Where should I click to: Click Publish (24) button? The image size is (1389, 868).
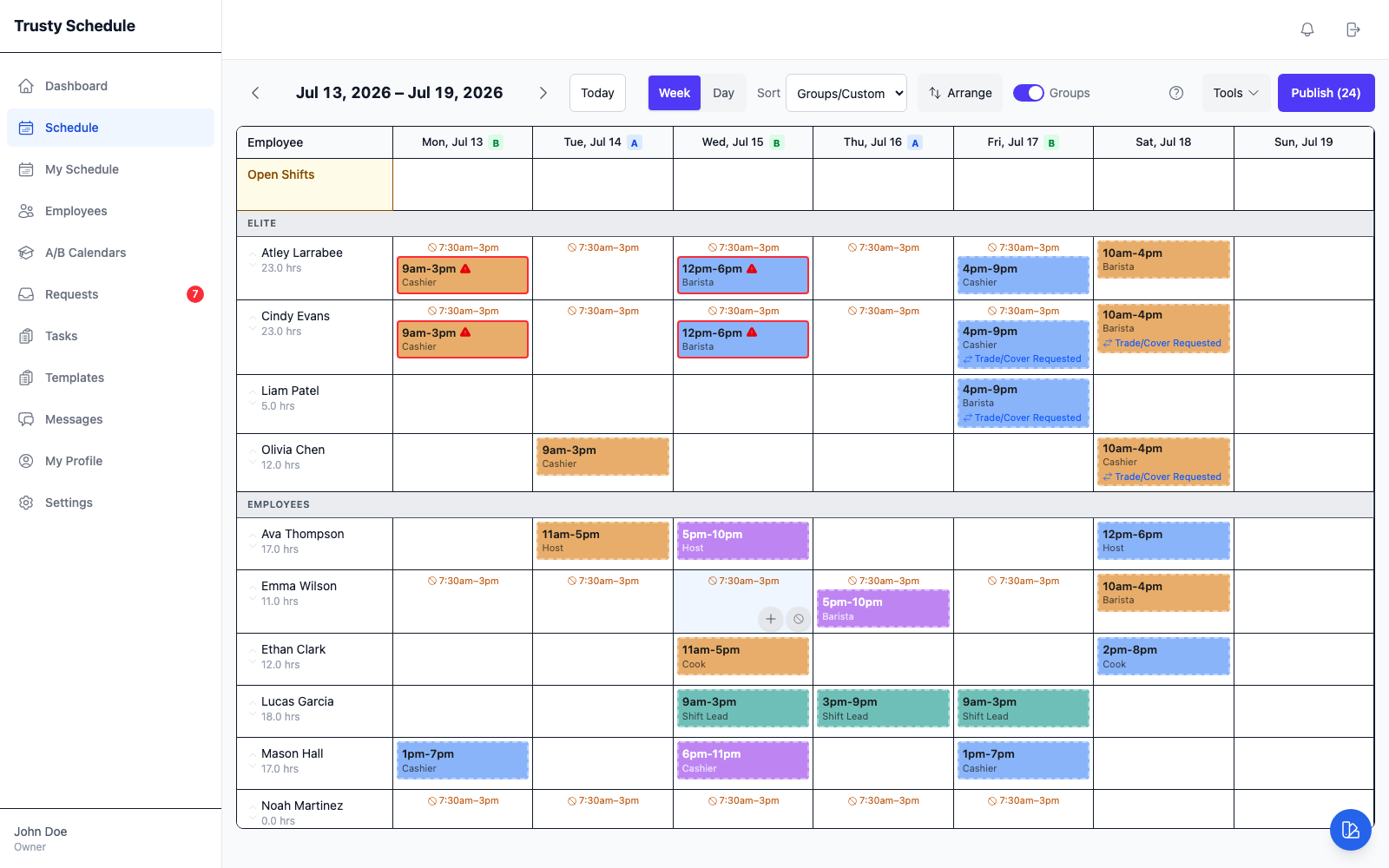(1326, 93)
